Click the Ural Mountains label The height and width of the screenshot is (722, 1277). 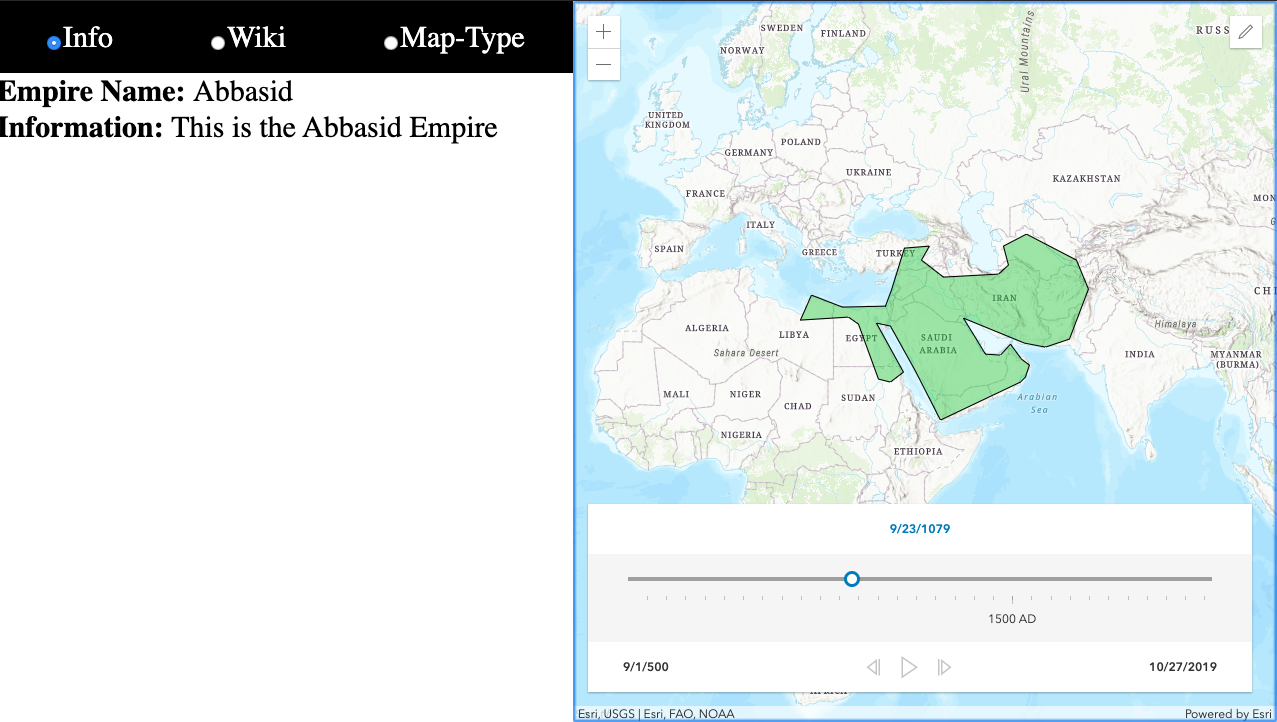click(x=1025, y=53)
